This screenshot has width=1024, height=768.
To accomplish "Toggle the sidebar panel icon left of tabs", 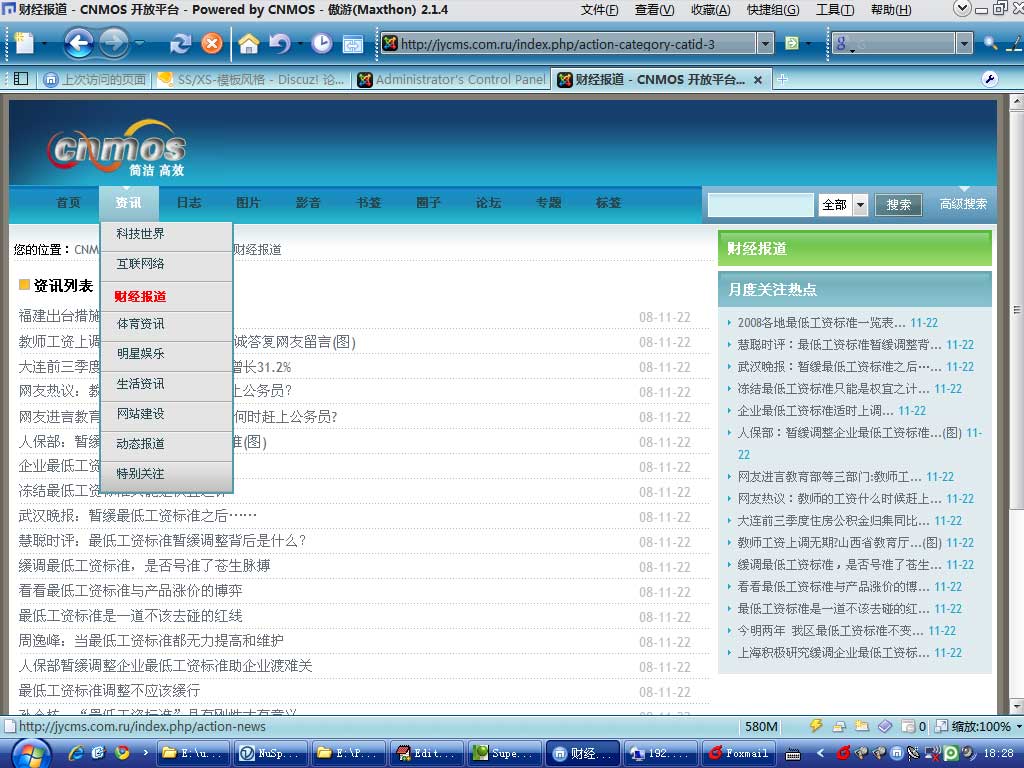I will click(20, 79).
